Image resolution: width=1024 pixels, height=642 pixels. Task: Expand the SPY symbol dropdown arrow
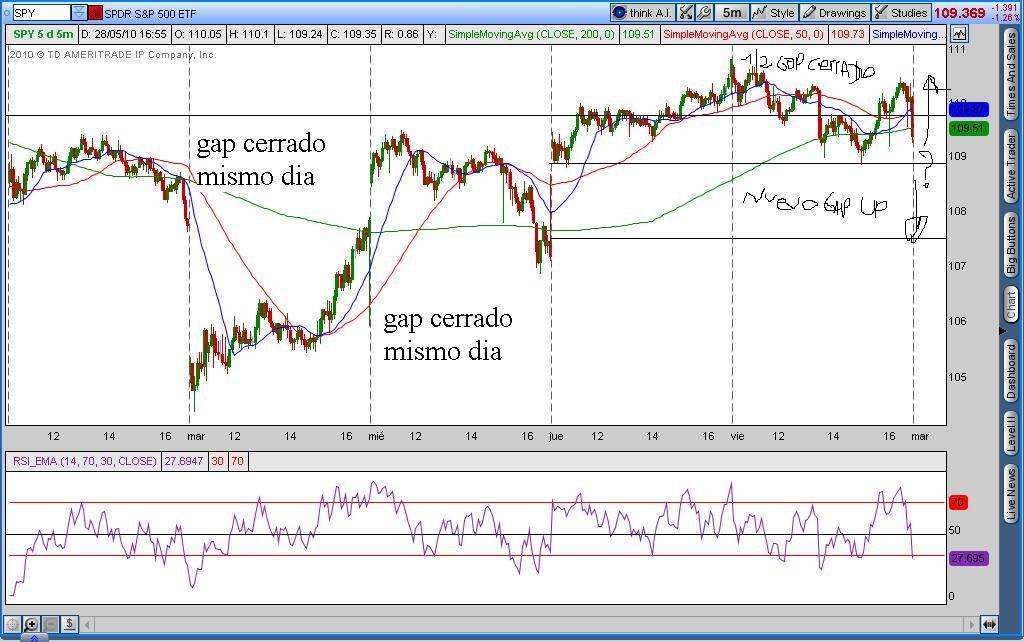pos(79,13)
